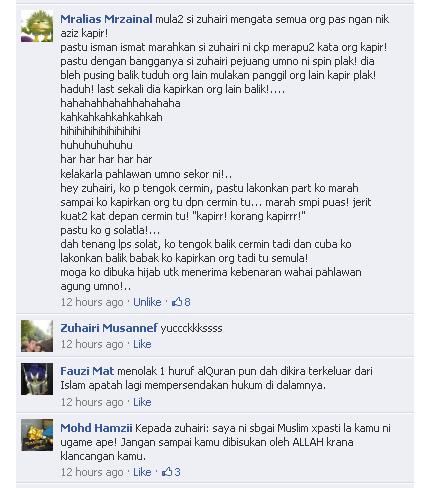Image resolution: width=440 pixels, height=488 pixels.
Task: Like Fauzi Mat's comment
Action: pos(142,402)
